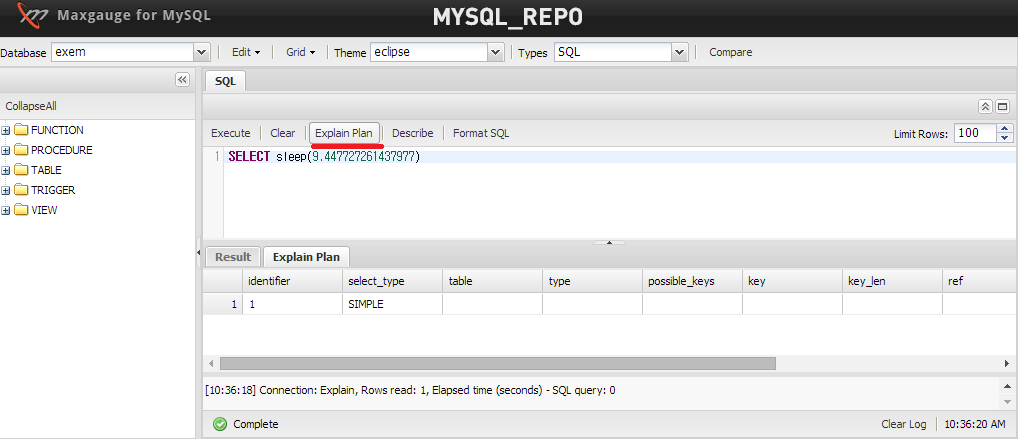
Task: Click the PROCEDURE folder icon
Action: [x=21, y=150]
